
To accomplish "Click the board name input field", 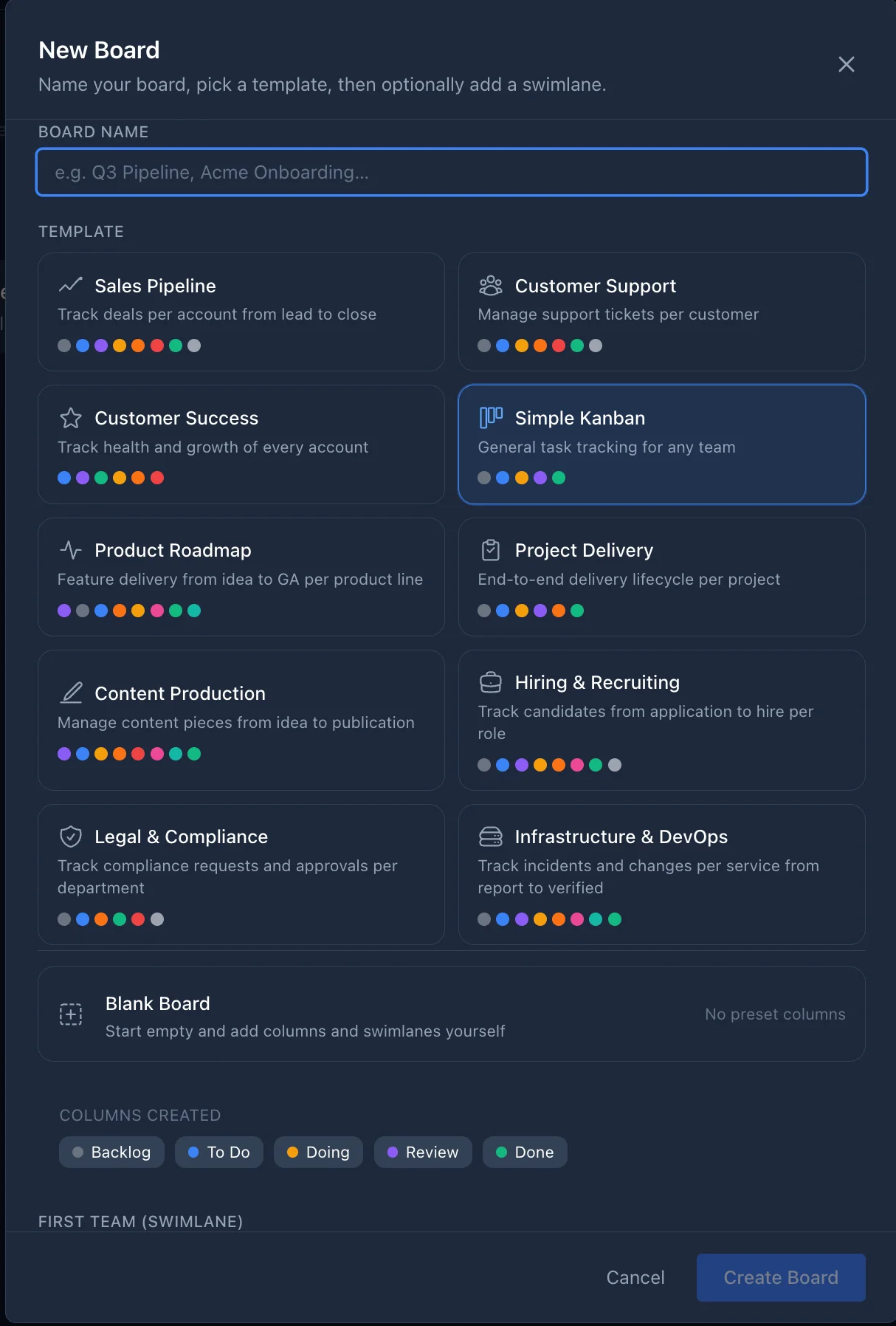I will tap(451, 172).
